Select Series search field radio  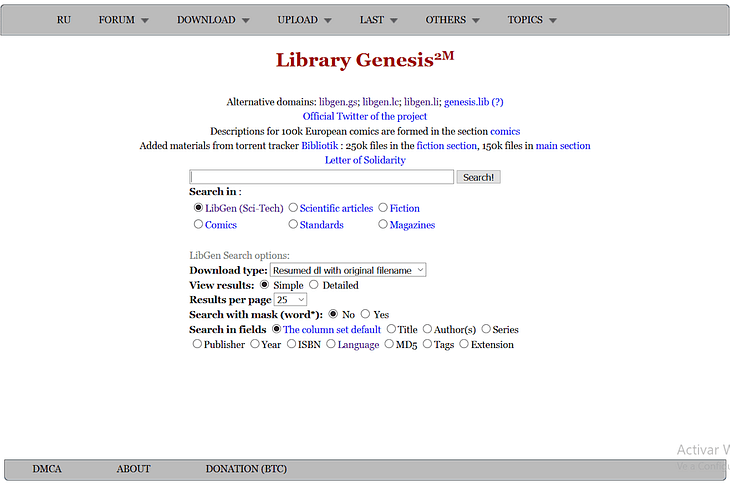[x=486, y=329]
